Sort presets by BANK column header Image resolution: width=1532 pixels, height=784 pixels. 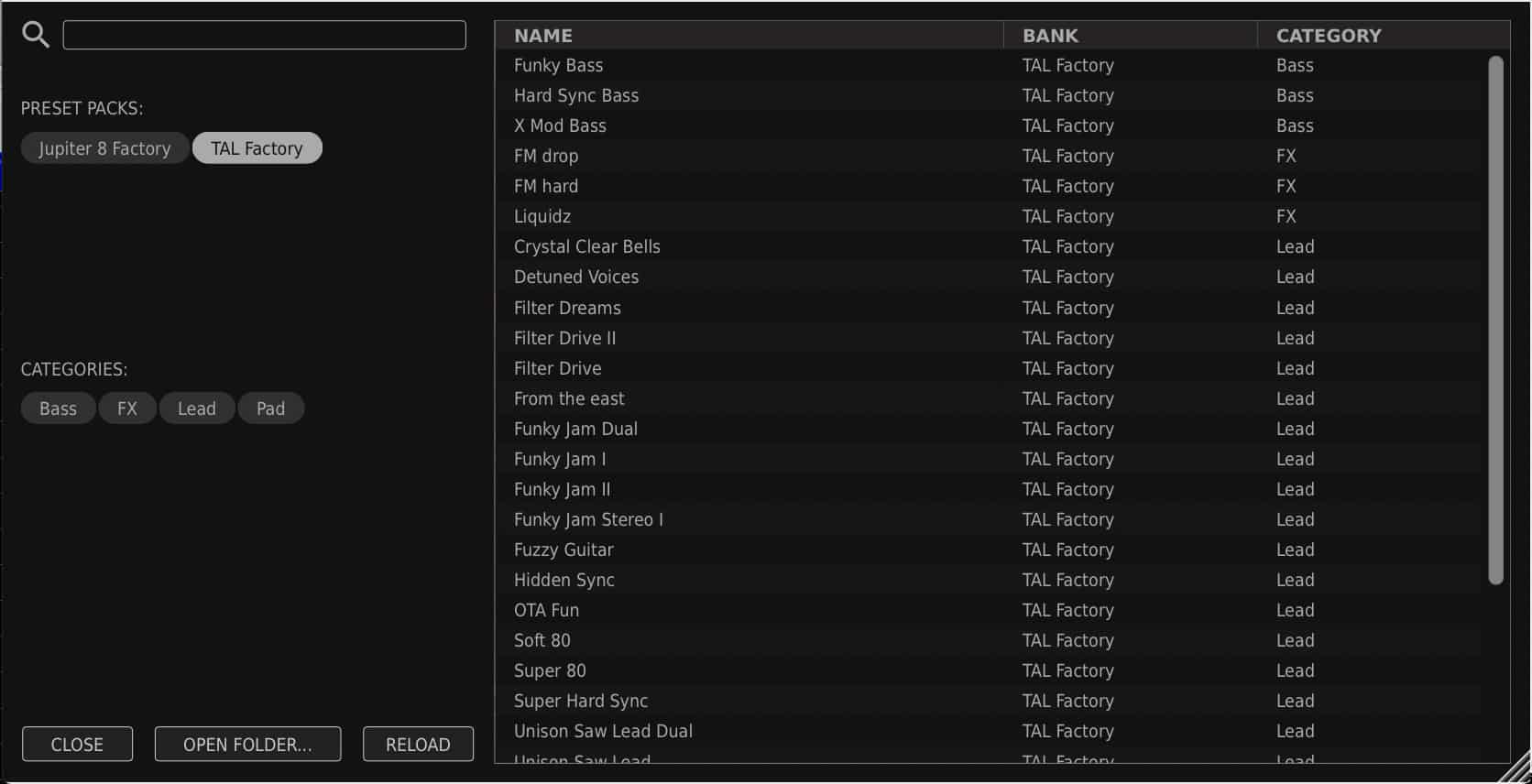(1050, 36)
